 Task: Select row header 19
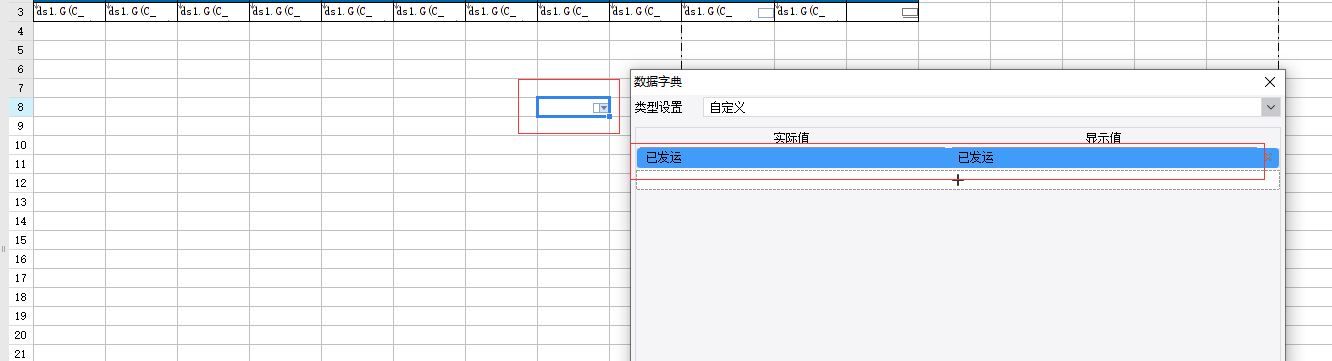[x=21, y=316]
